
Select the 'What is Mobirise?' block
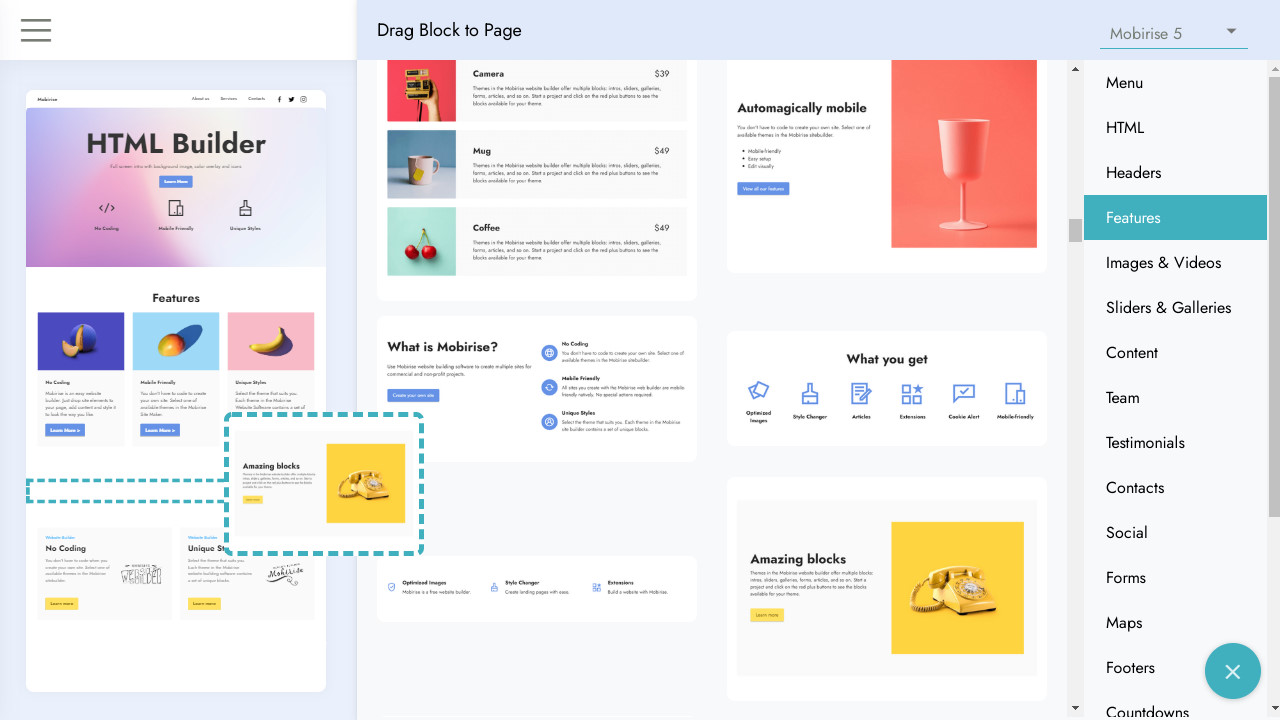pyautogui.click(x=537, y=389)
